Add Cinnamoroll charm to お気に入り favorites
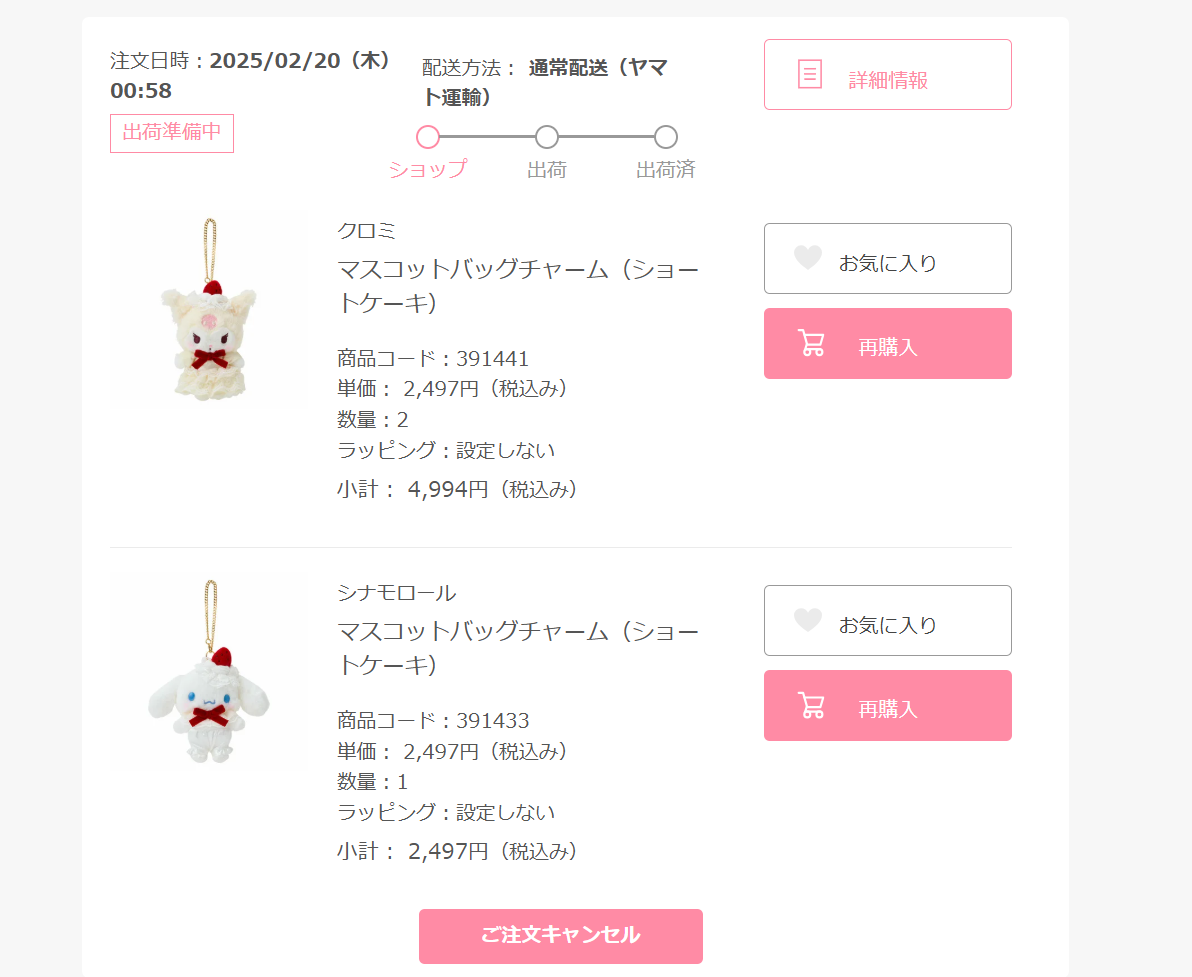 tap(888, 620)
